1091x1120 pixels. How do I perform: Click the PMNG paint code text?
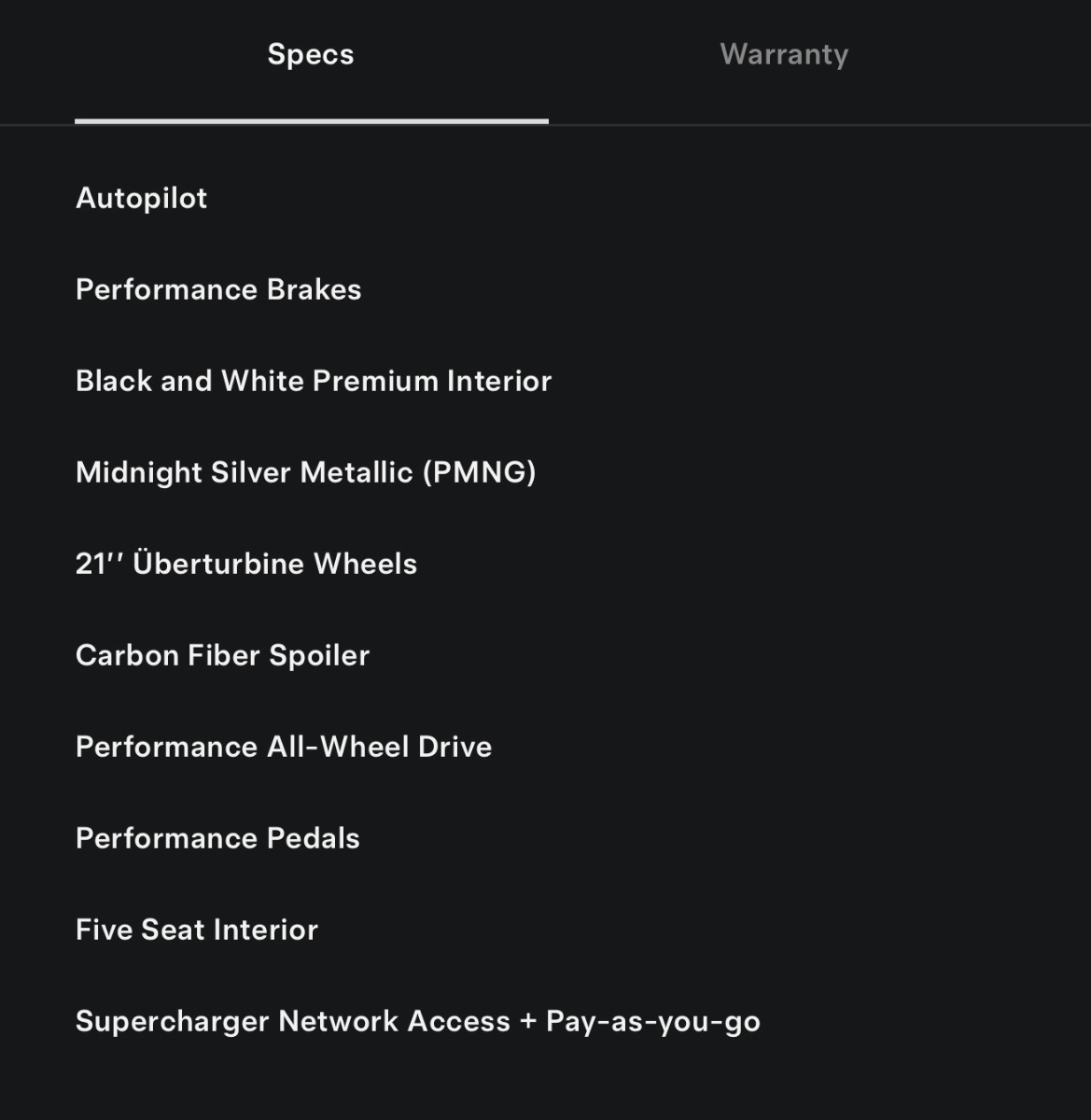point(480,472)
